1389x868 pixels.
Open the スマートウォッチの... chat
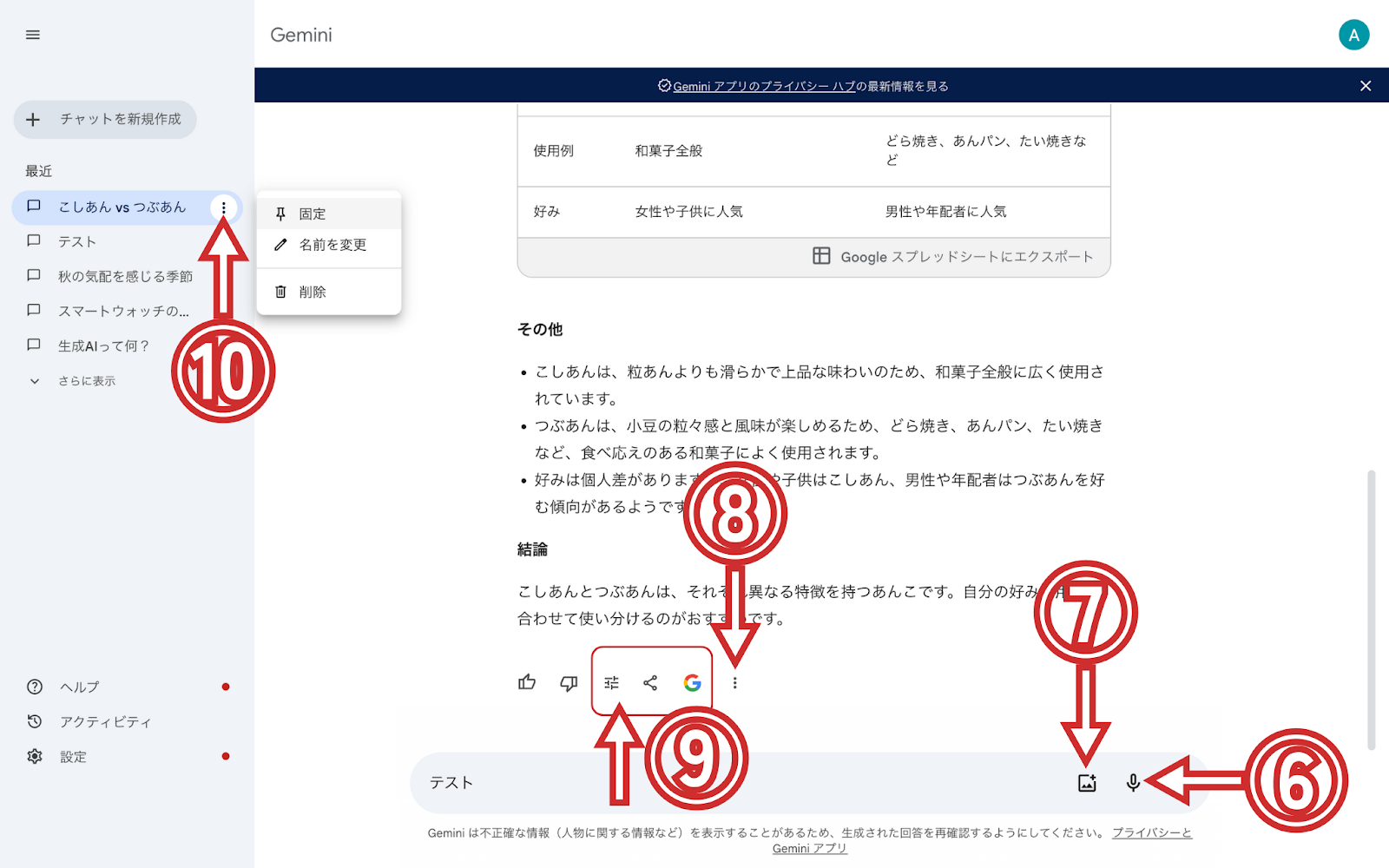123,311
